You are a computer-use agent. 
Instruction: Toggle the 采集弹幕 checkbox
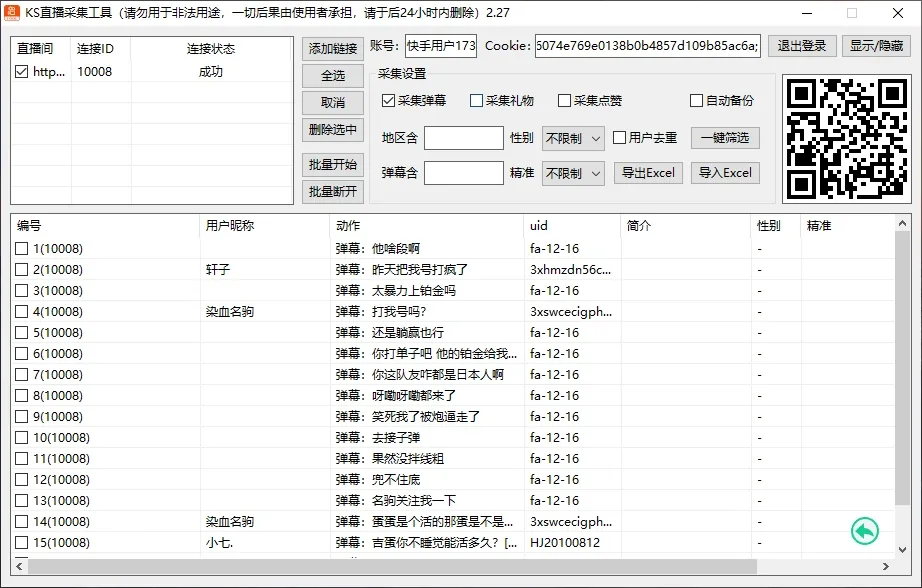[388, 101]
